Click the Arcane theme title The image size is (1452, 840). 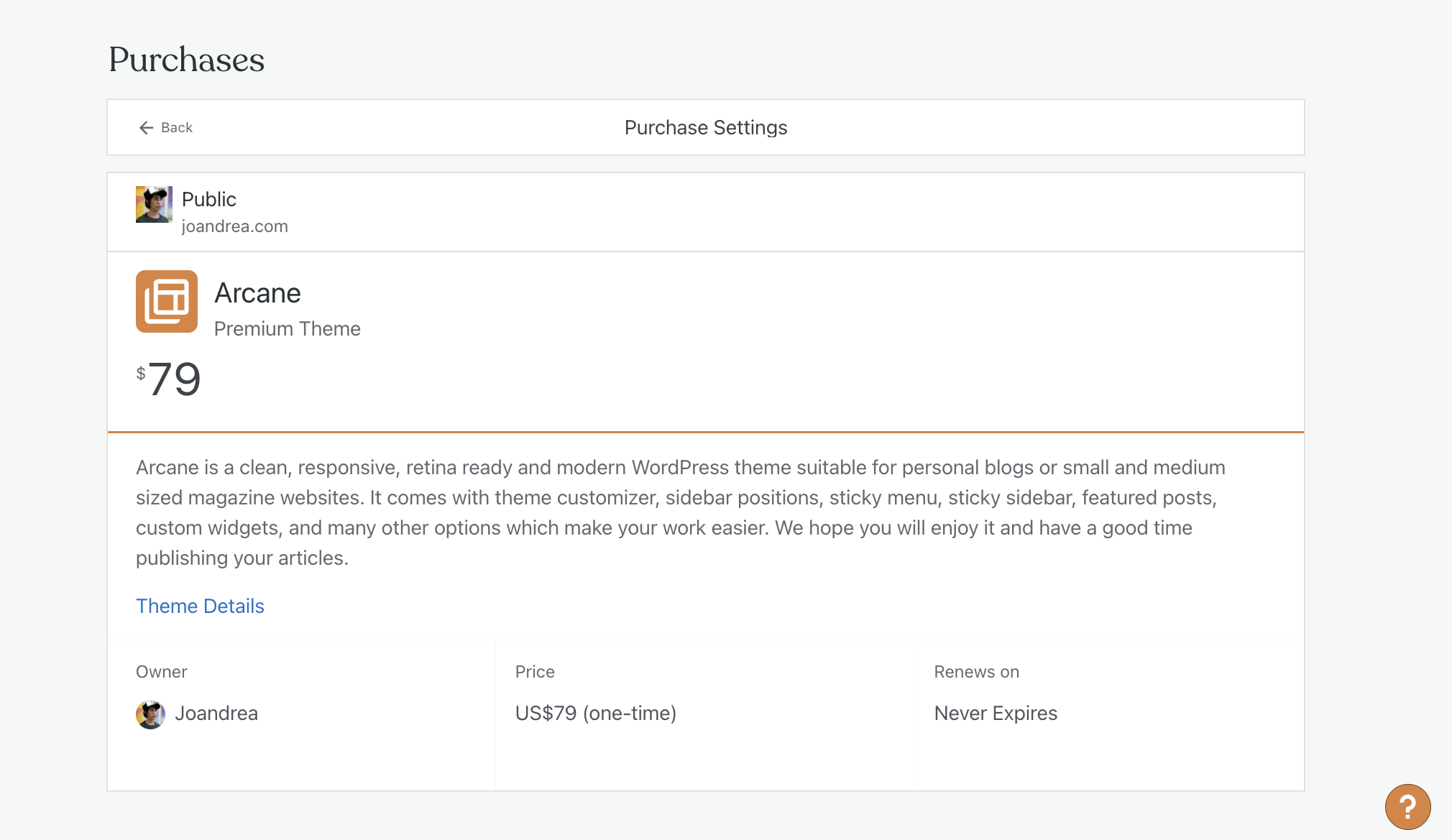(x=257, y=293)
